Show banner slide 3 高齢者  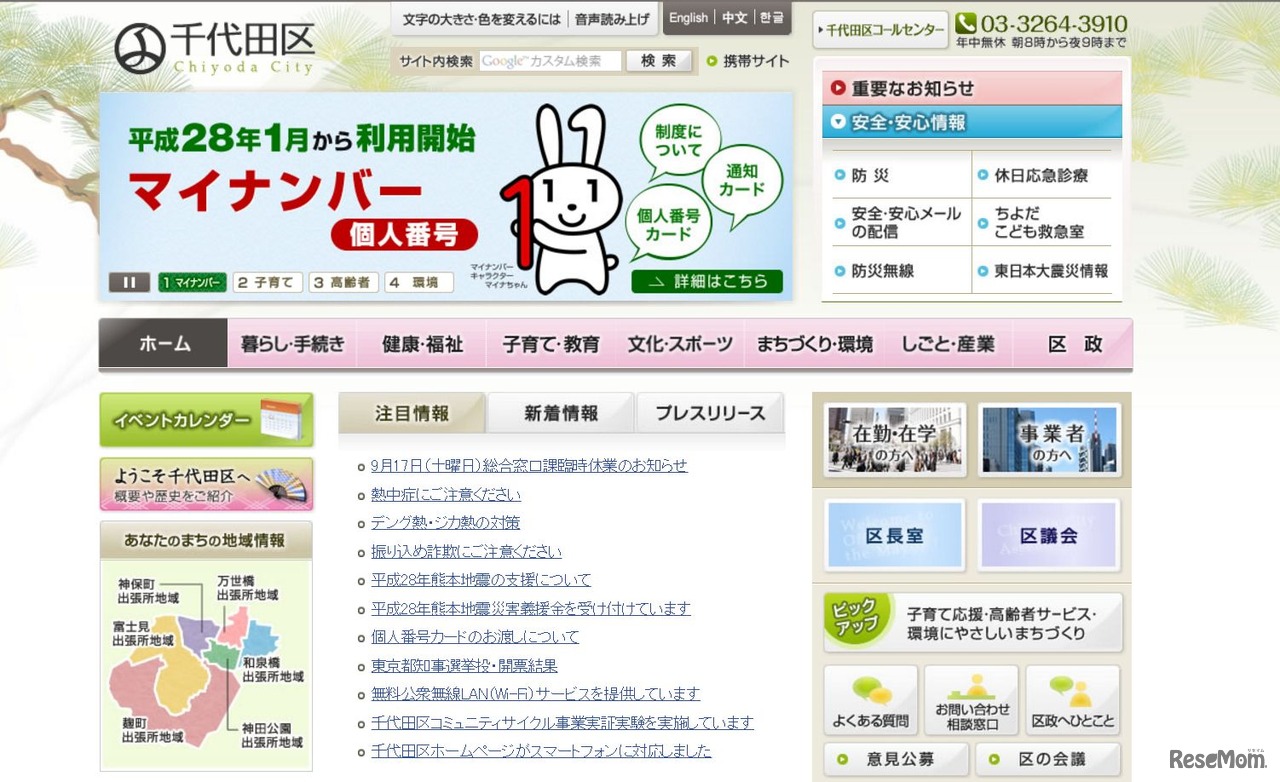[343, 282]
